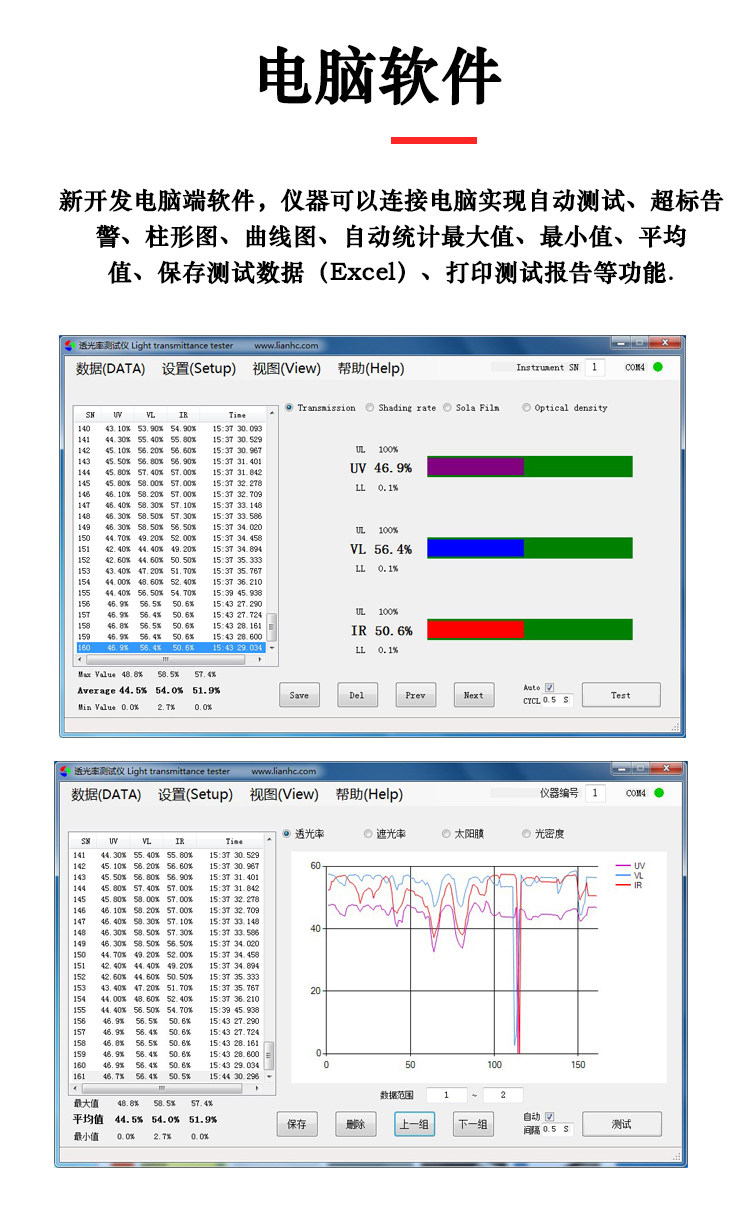Close the upper Light transmittance tester window
Viewport: 750px width, 1232px height.
pyautogui.click(x=664, y=343)
